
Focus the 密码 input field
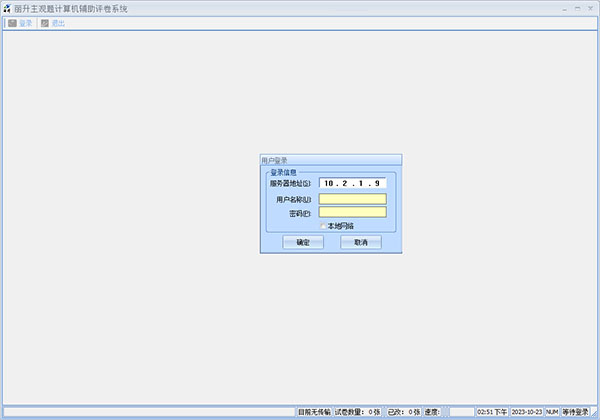[x=353, y=212]
